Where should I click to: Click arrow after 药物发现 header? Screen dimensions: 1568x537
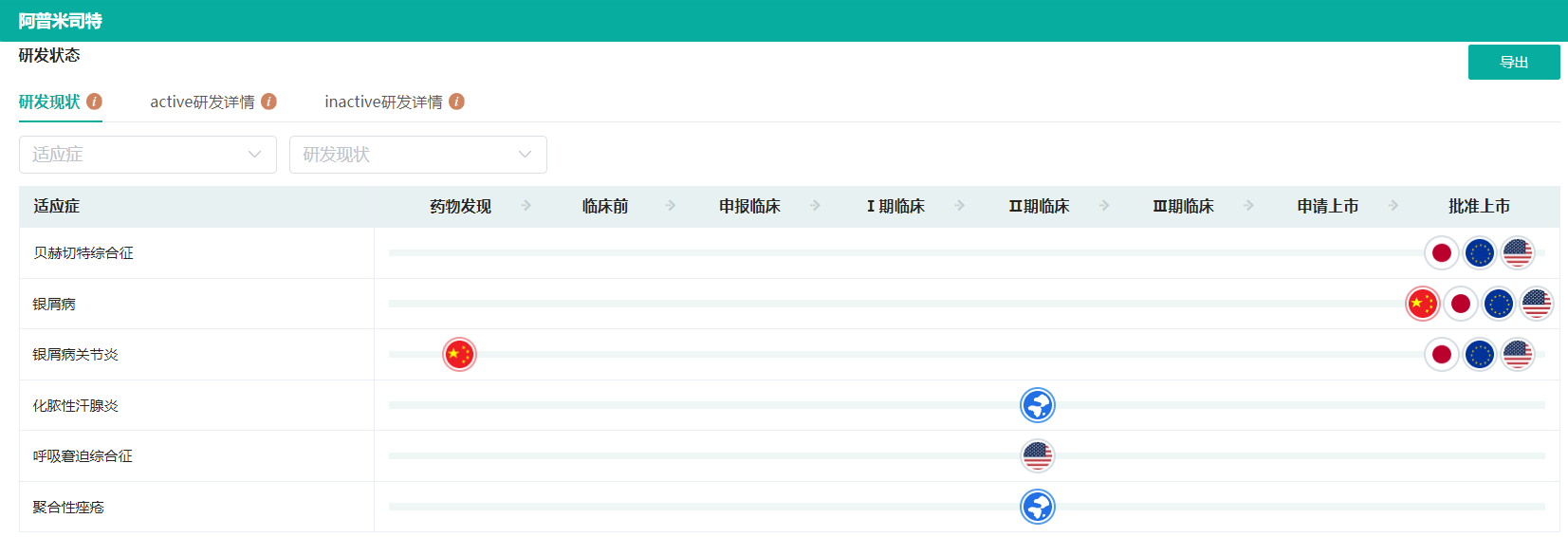(x=526, y=205)
